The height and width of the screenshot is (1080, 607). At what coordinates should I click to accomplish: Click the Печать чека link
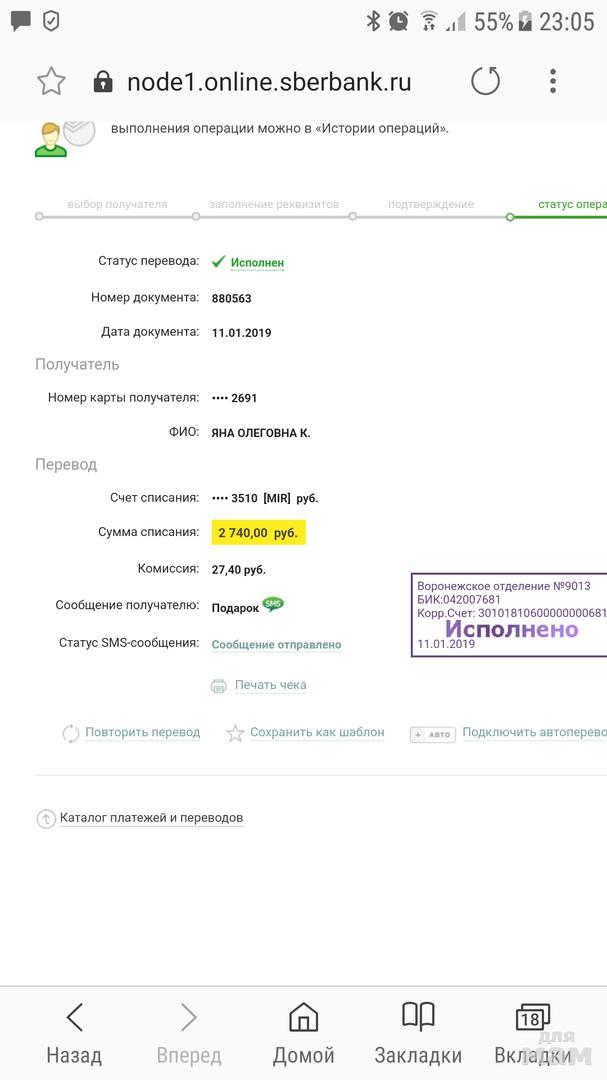coord(270,685)
